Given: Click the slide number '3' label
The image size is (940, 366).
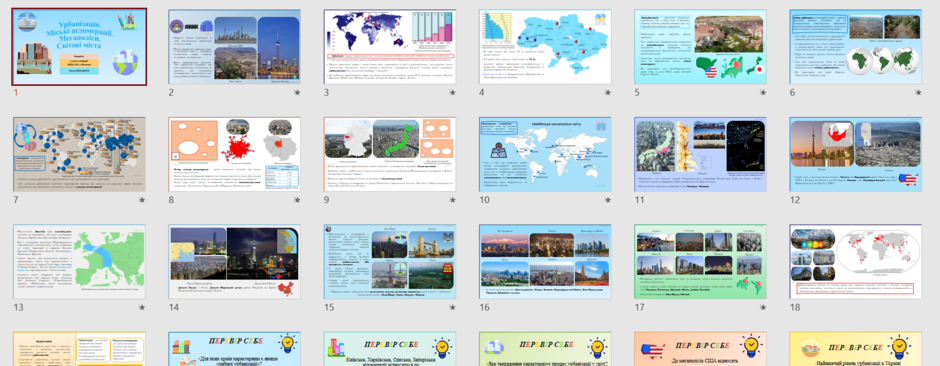Looking at the screenshot, I should 326,92.
